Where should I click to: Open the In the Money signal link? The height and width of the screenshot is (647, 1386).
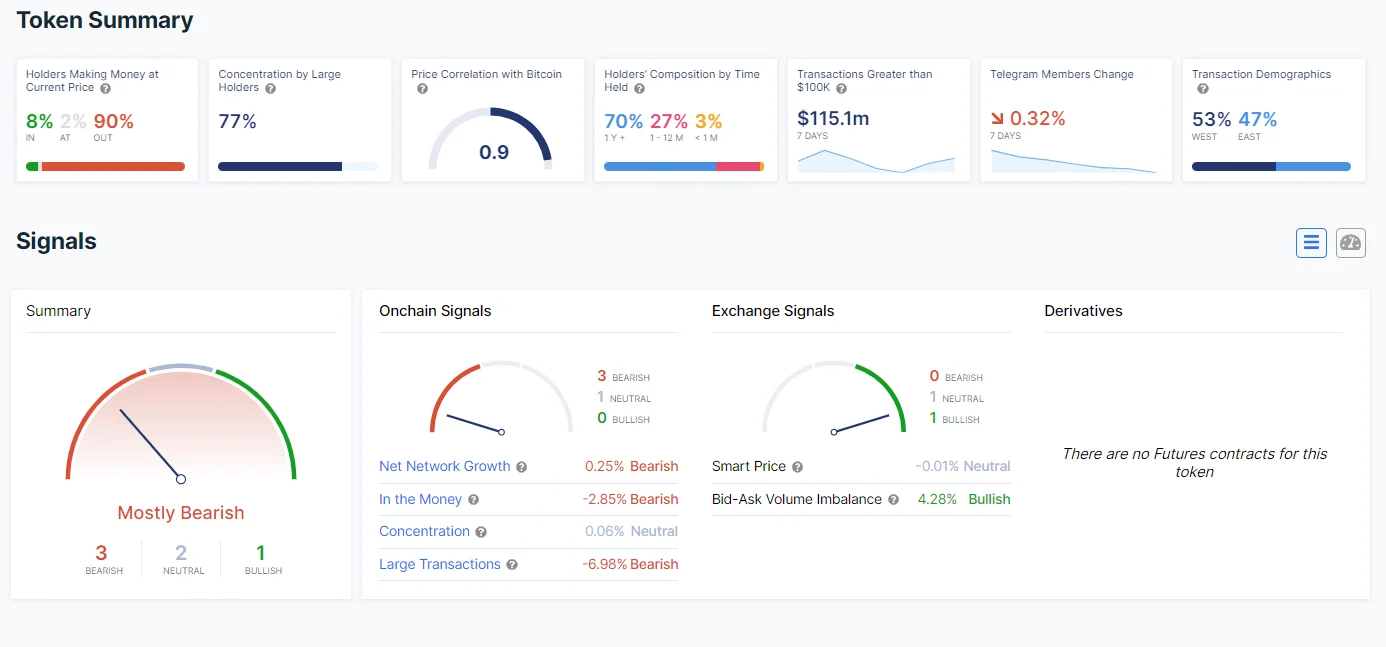pos(420,499)
